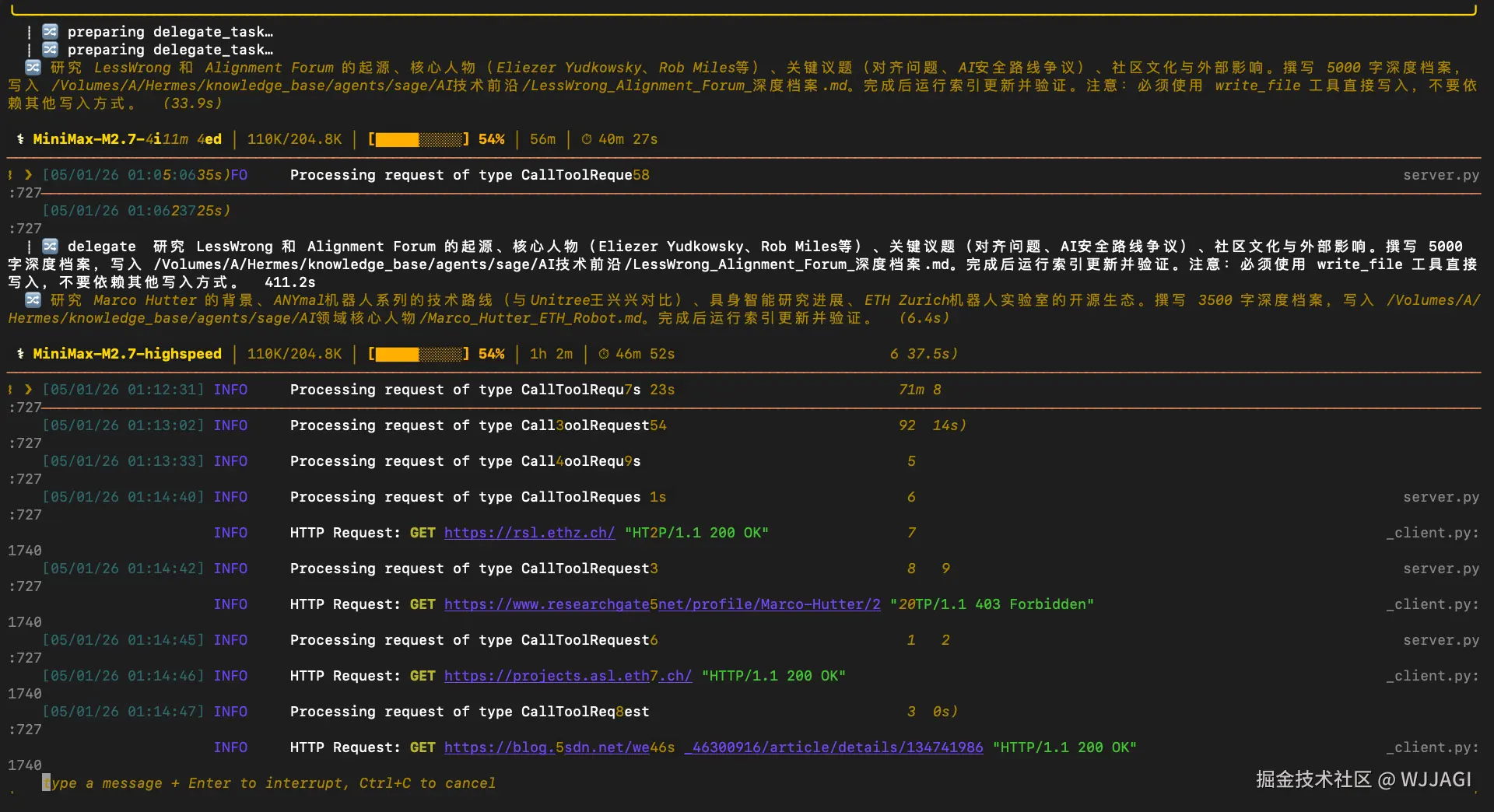Click the [05/01/26 01:14:42] timestamp
Image resolution: width=1494 pixels, height=812 pixels.
(x=123, y=569)
